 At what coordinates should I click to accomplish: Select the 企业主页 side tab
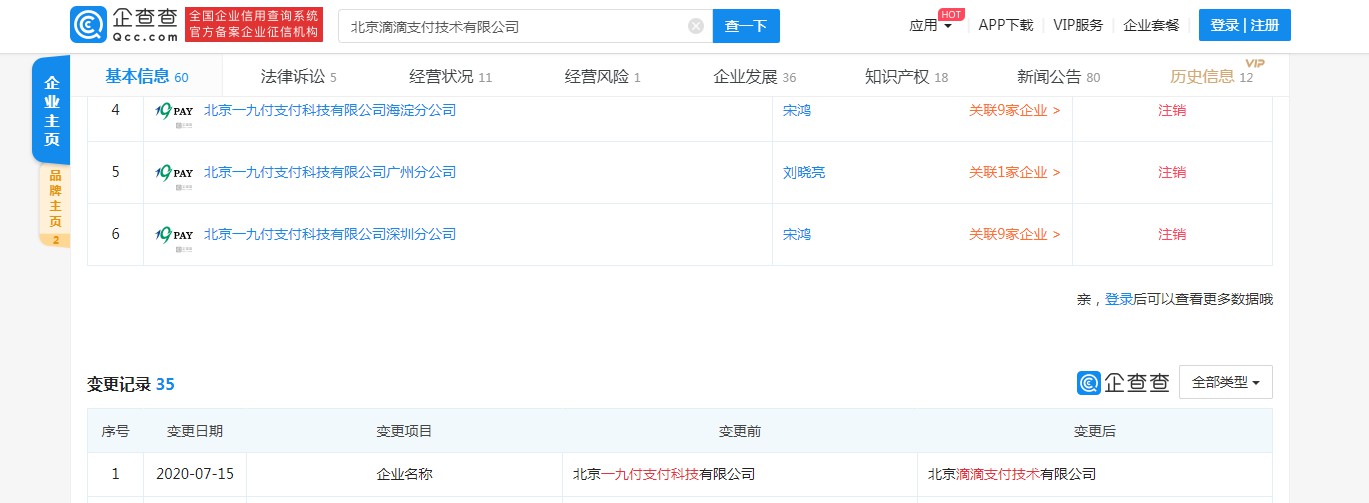tap(52, 110)
